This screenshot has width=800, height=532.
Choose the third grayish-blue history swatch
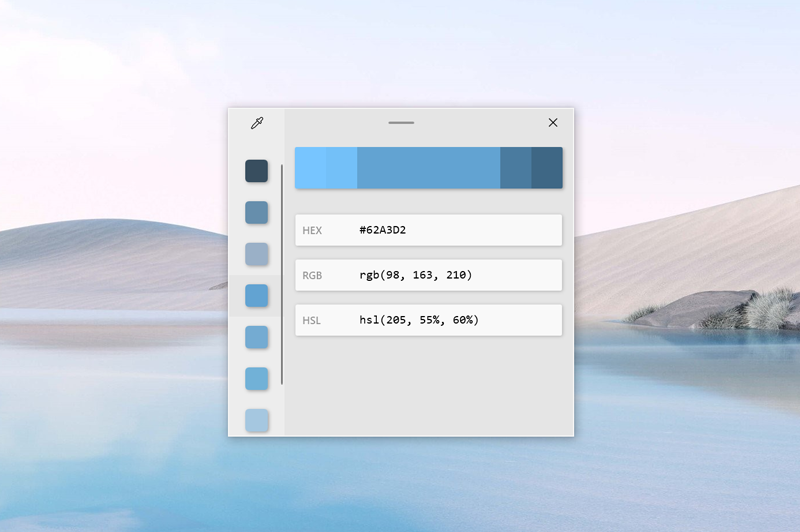click(x=257, y=254)
